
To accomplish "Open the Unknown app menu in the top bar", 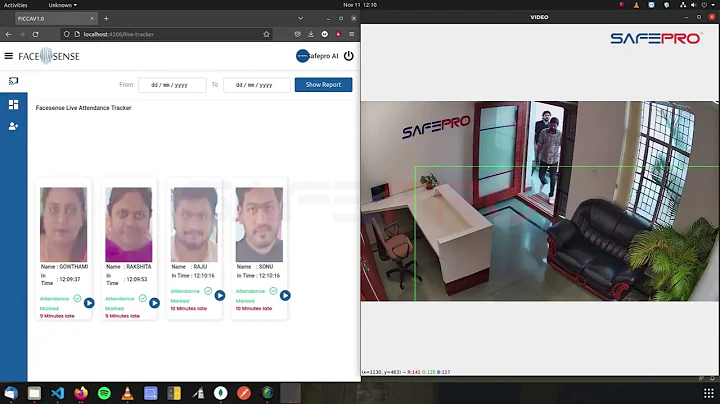I will pos(62,5).
